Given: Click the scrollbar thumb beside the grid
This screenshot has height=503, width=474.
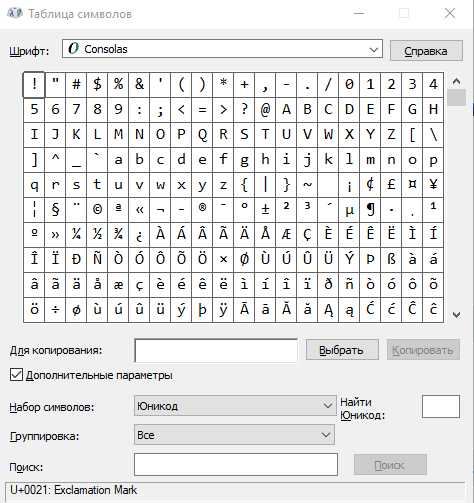Looking at the screenshot, I should pos(456,97).
